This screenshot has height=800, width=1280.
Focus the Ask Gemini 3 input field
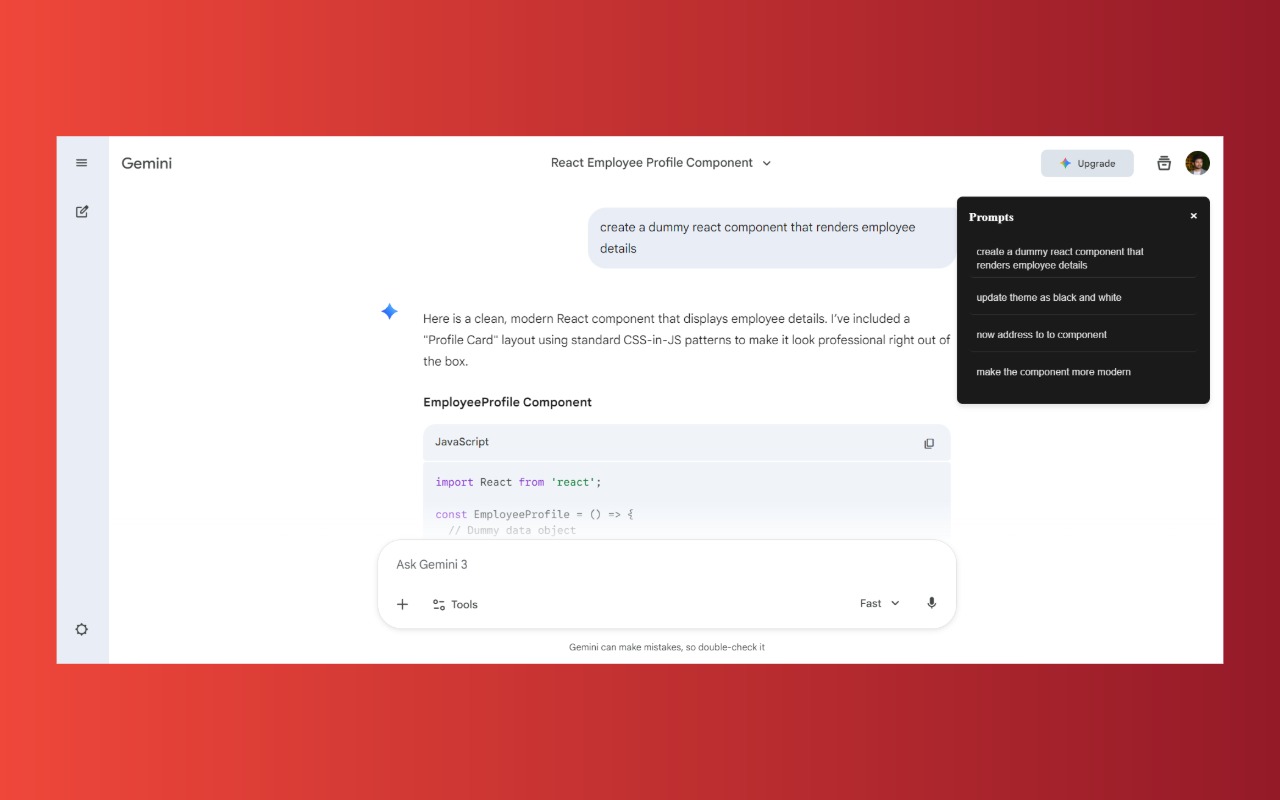666,564
